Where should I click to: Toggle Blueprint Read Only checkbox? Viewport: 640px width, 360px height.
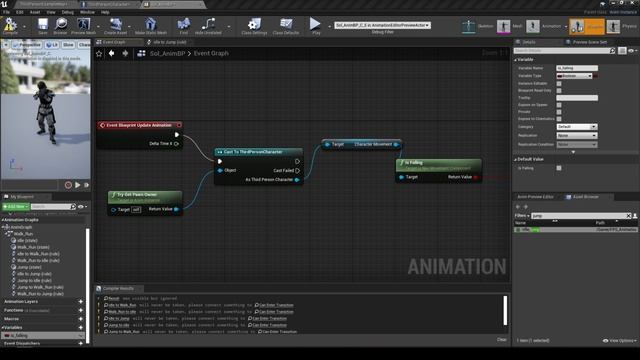(559, 90)
